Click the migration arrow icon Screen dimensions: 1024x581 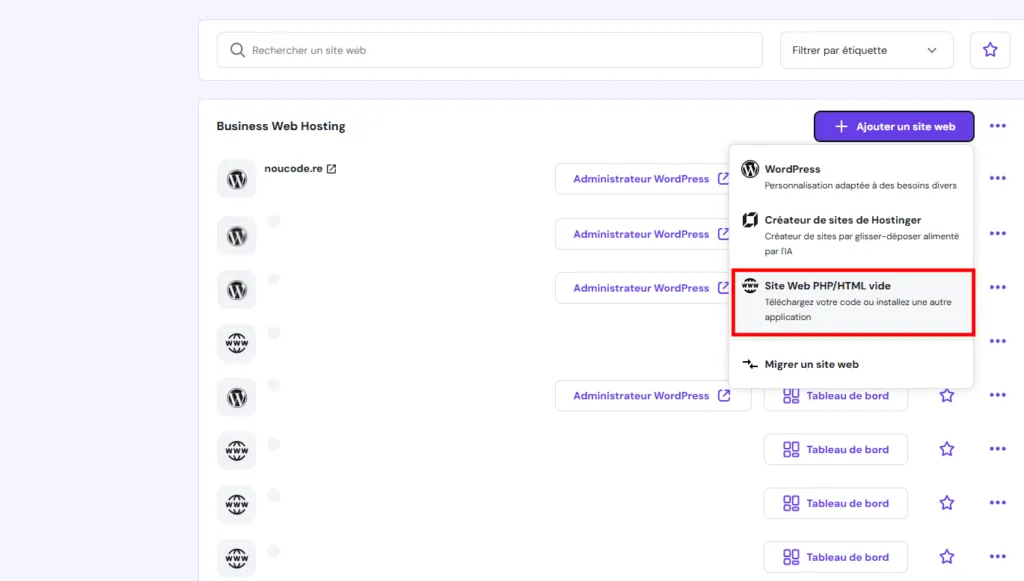point(750,364)
